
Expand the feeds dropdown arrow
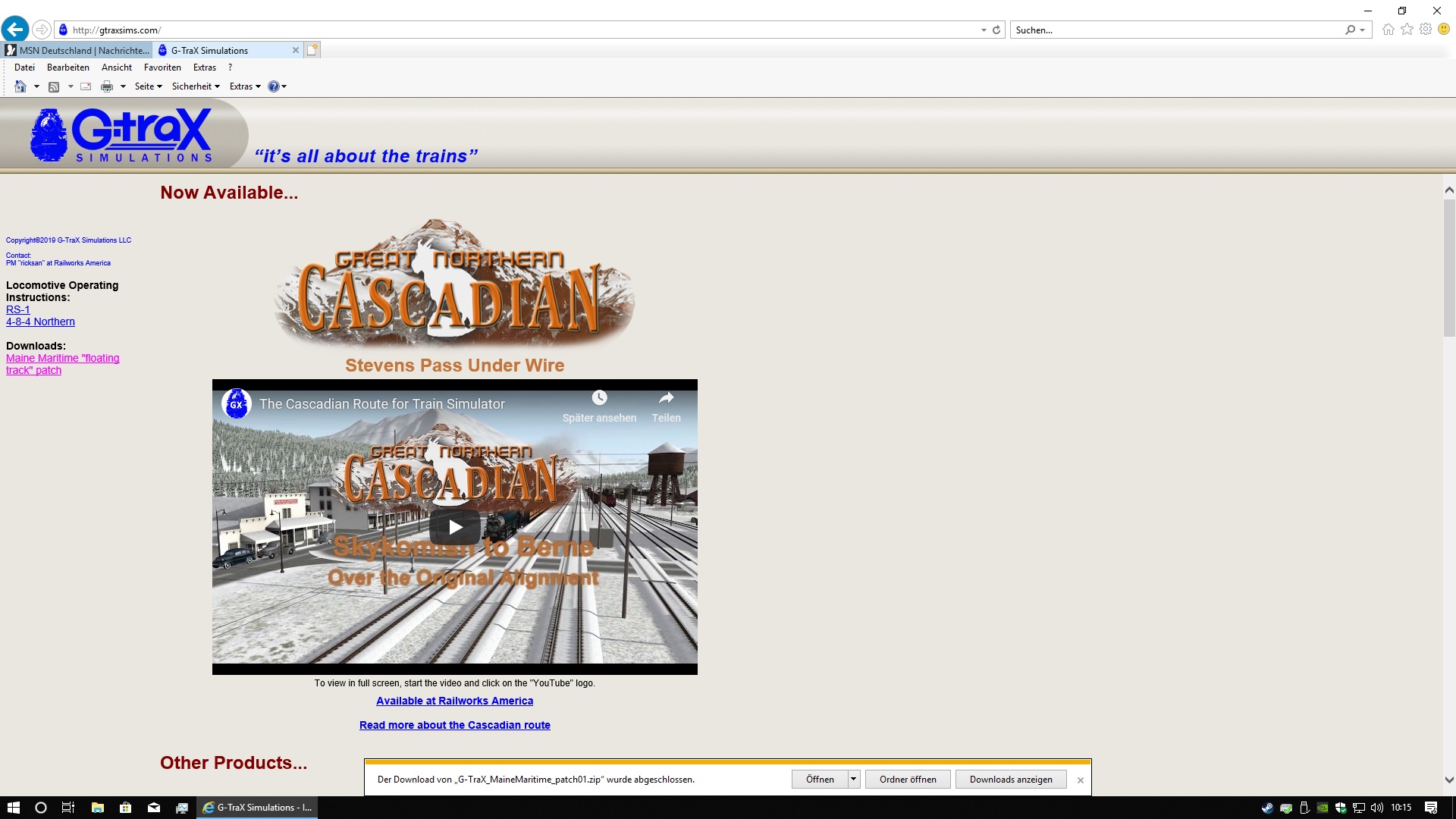pos(71,86)
